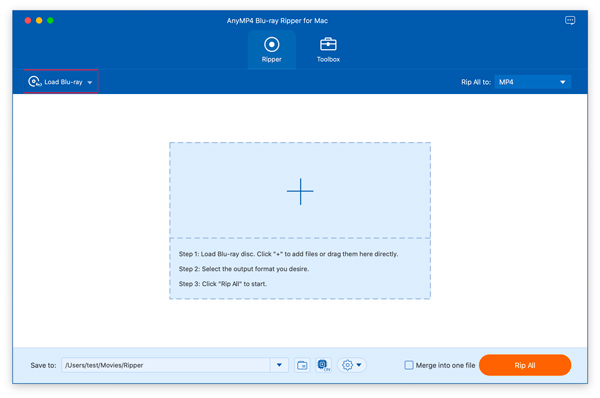Click the Step 3 Rip All instruction text
The width and height of the screenshot is (600, 398).
223,284
